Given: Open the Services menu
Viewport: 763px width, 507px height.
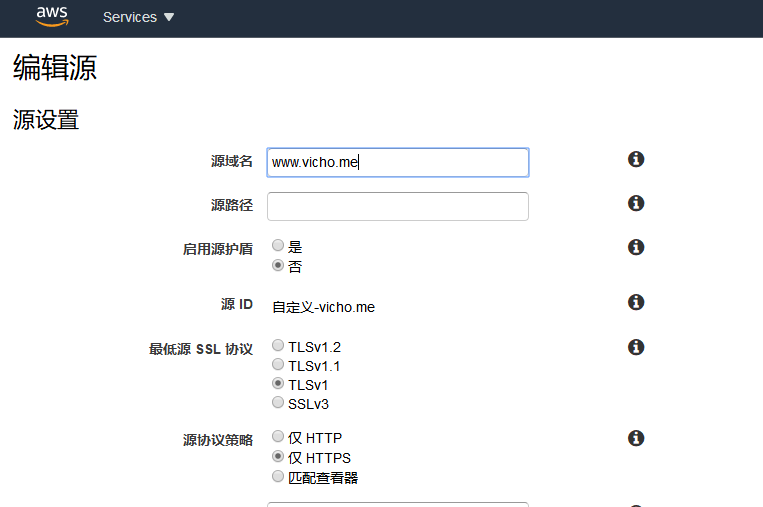Looking at the screenshot, I should point(138,17).
